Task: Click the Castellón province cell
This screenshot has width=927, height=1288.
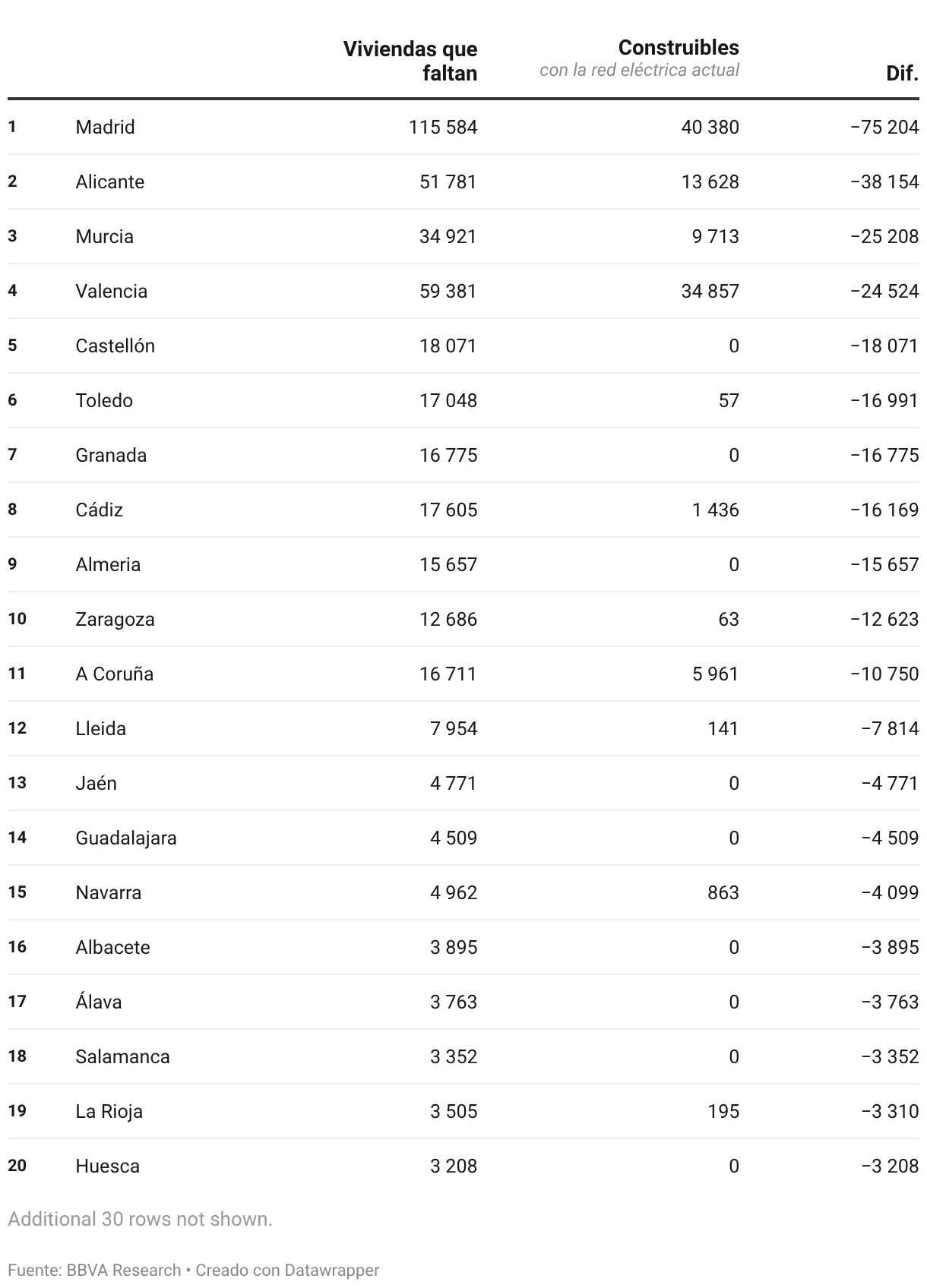Action: coord(115,346)
